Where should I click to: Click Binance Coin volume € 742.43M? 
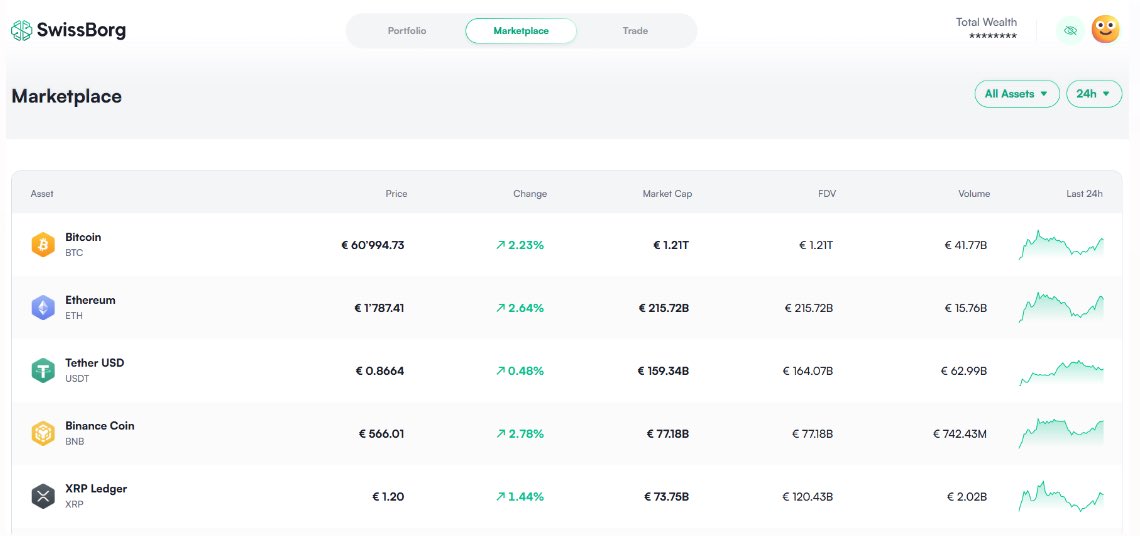coord(960,434)
